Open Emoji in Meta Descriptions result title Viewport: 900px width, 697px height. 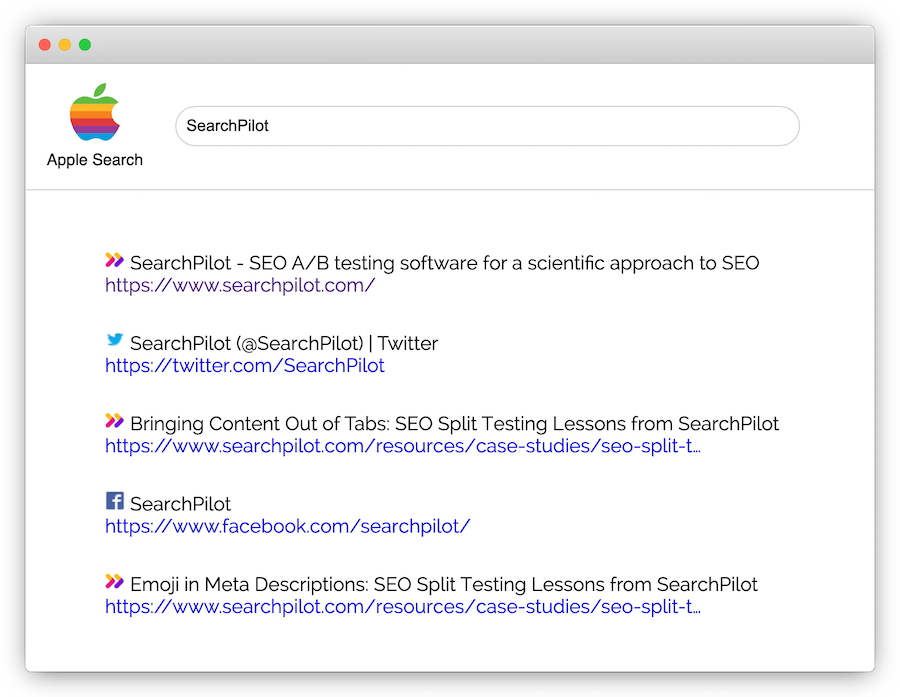coord(444,584)
